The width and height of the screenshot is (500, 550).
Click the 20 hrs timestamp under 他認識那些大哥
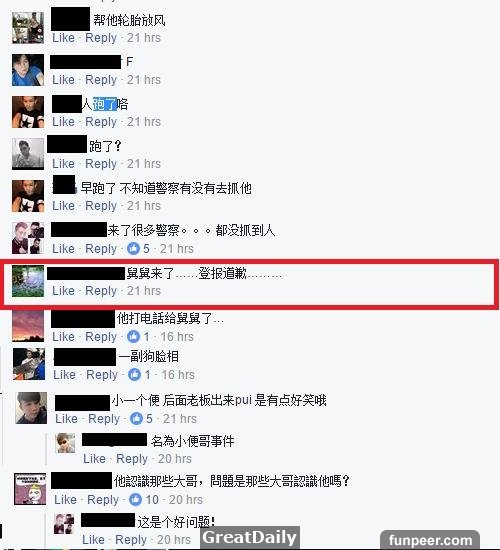186,499
